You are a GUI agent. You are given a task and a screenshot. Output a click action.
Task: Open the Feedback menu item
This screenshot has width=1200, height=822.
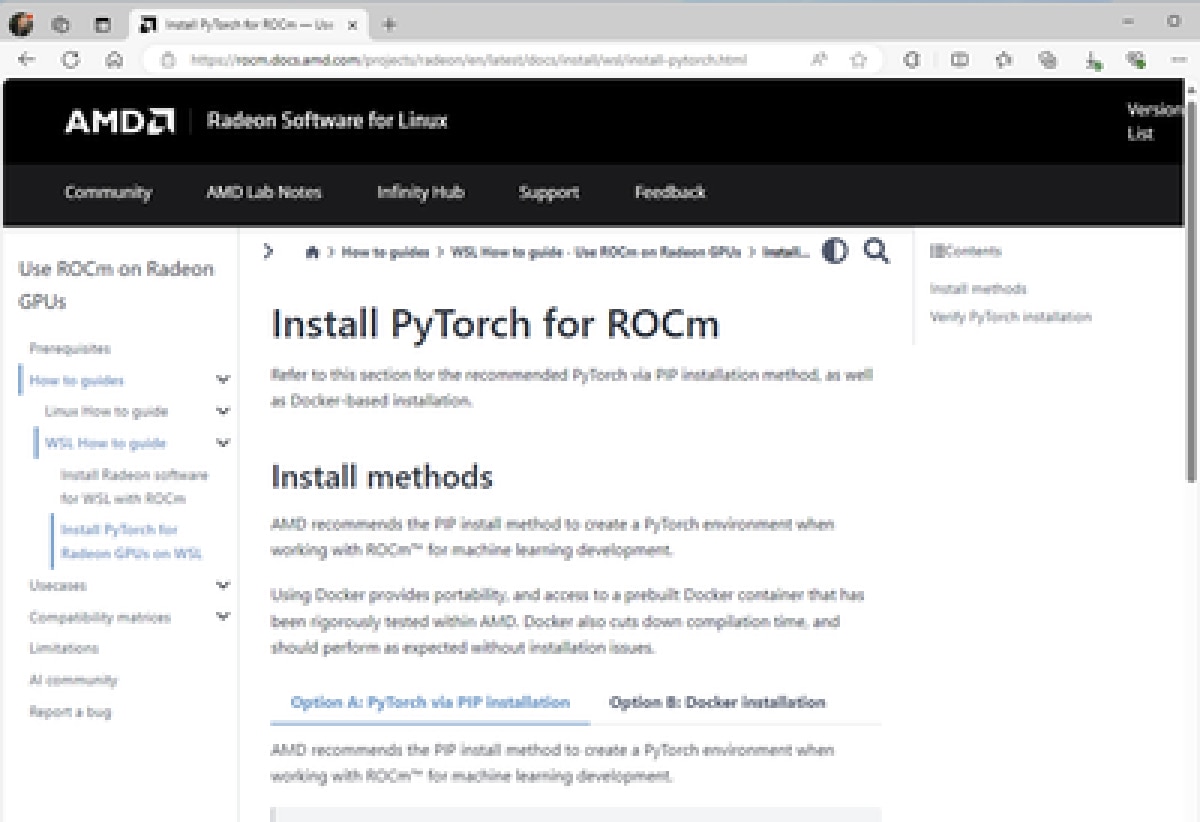pos(670,192)
